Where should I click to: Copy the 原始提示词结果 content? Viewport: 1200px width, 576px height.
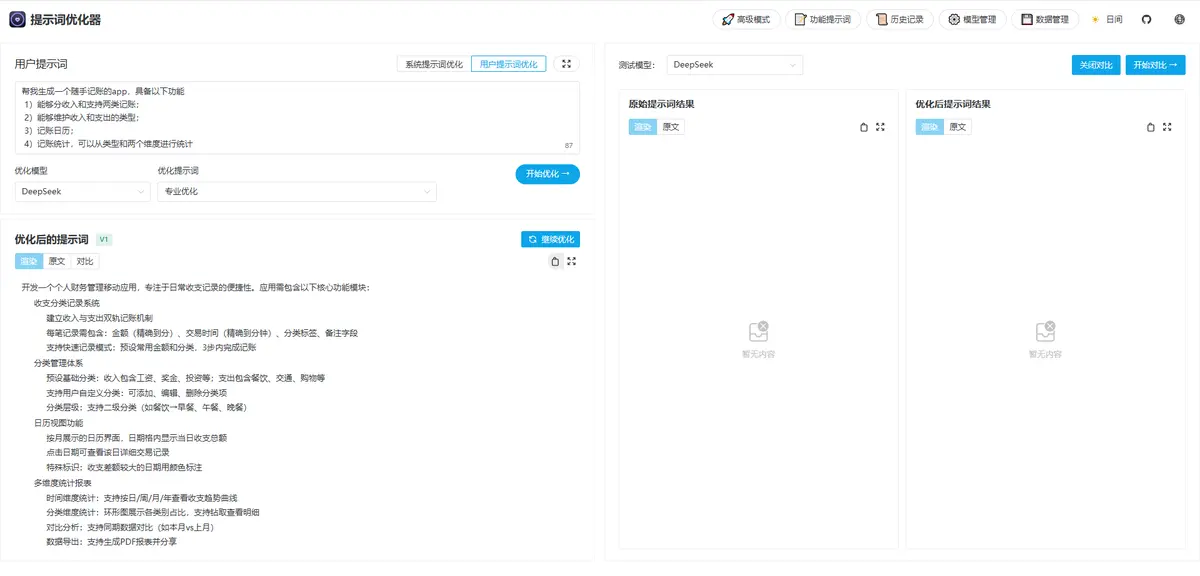click(864, 127)
